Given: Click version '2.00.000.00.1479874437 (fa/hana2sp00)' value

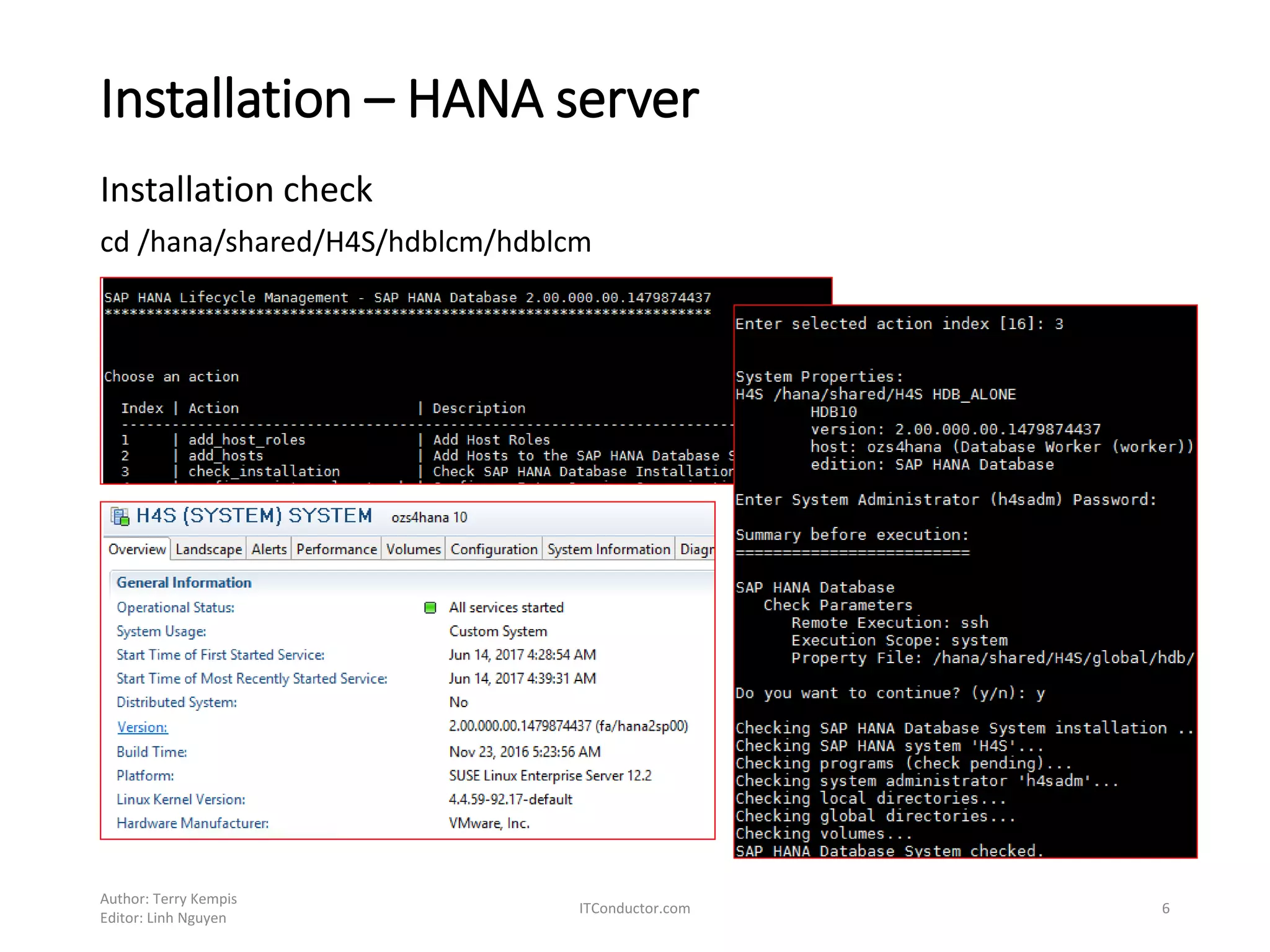Looking at the screenshot, I should (569, 726).
